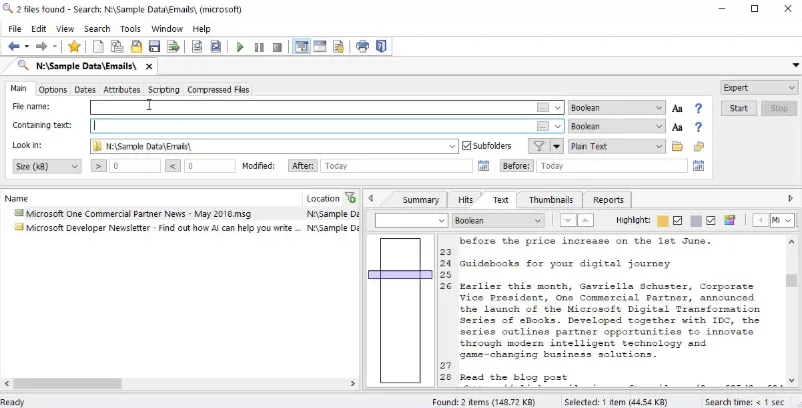
Task: Browse for folder using yellow folder icon
Action: (677, 146)
